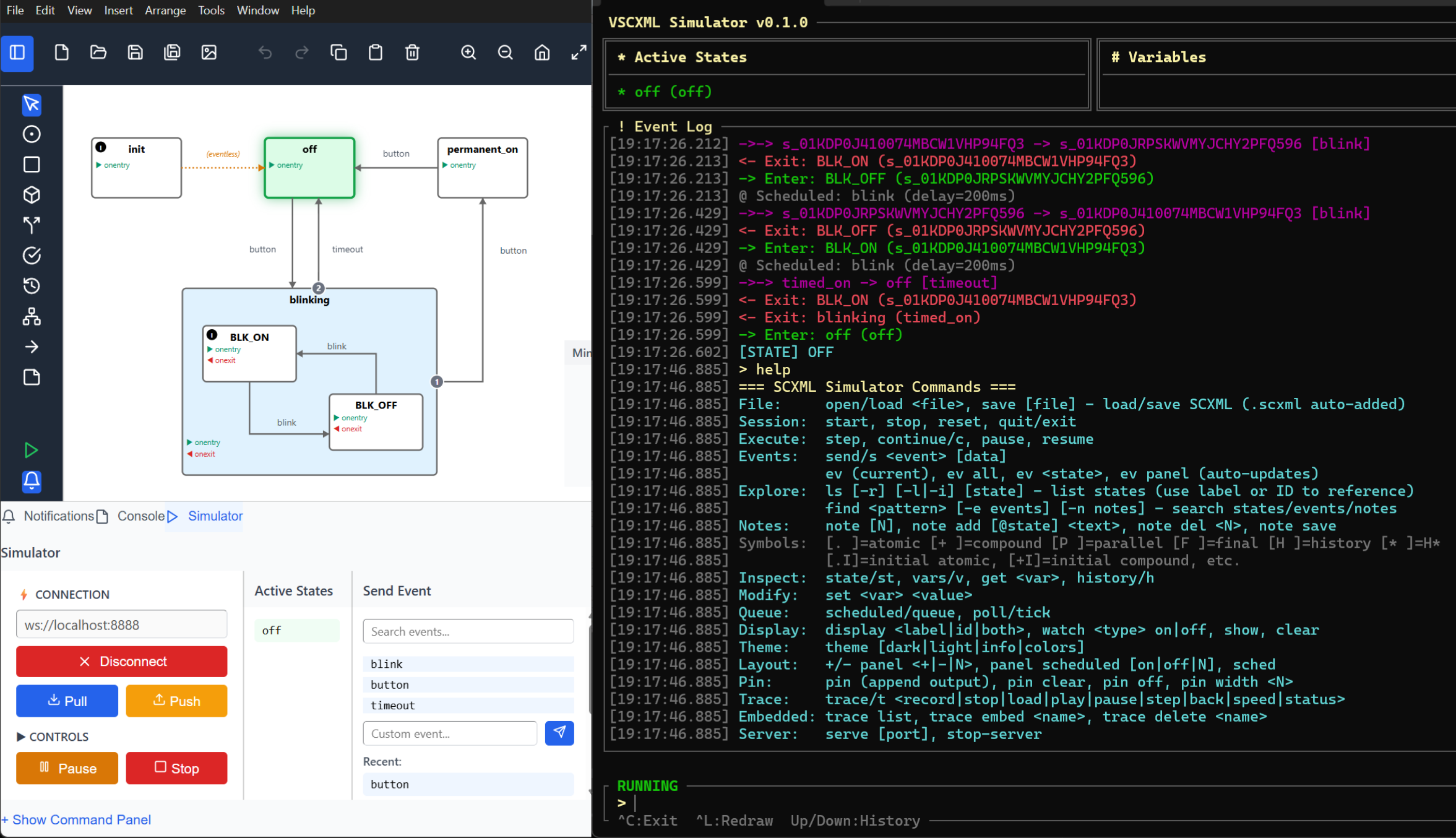Pause the simulation
Image resolution: width=1456 pixels, height=838 pixels.
coord(67,768)
